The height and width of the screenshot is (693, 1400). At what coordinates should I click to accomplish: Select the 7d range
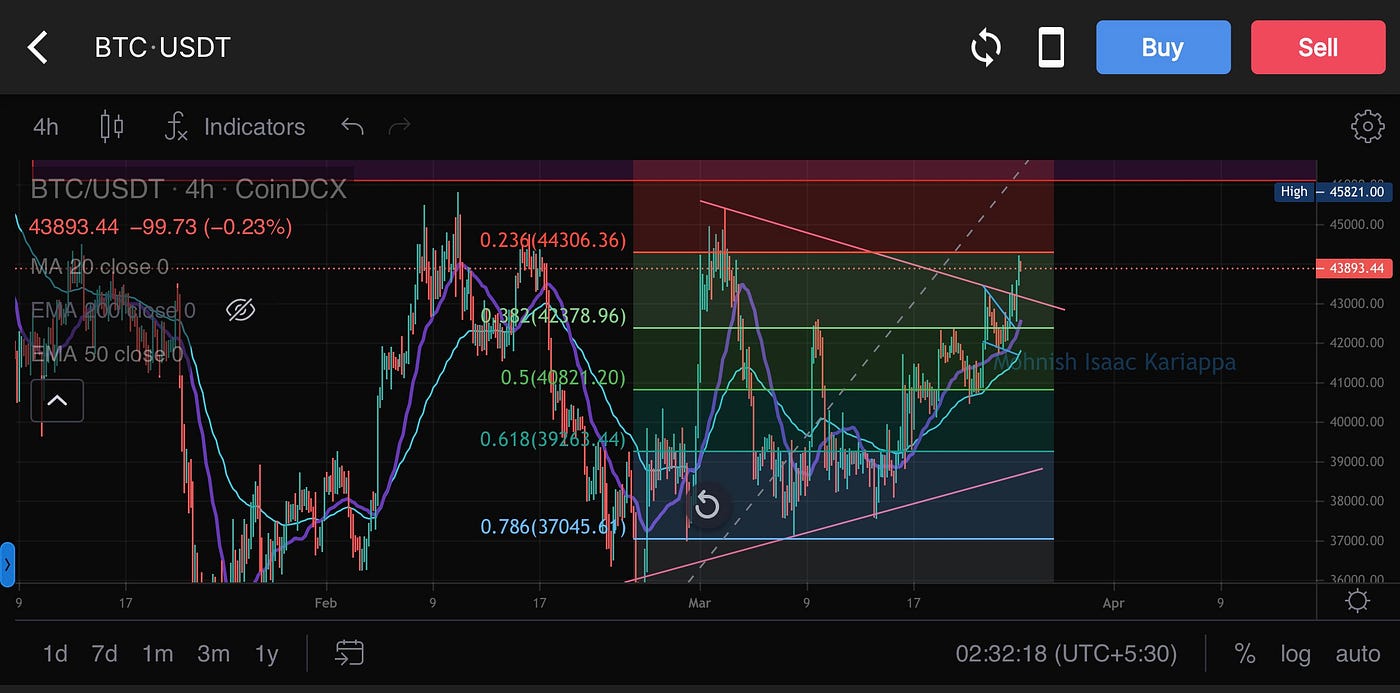click(x=104, y=654)
